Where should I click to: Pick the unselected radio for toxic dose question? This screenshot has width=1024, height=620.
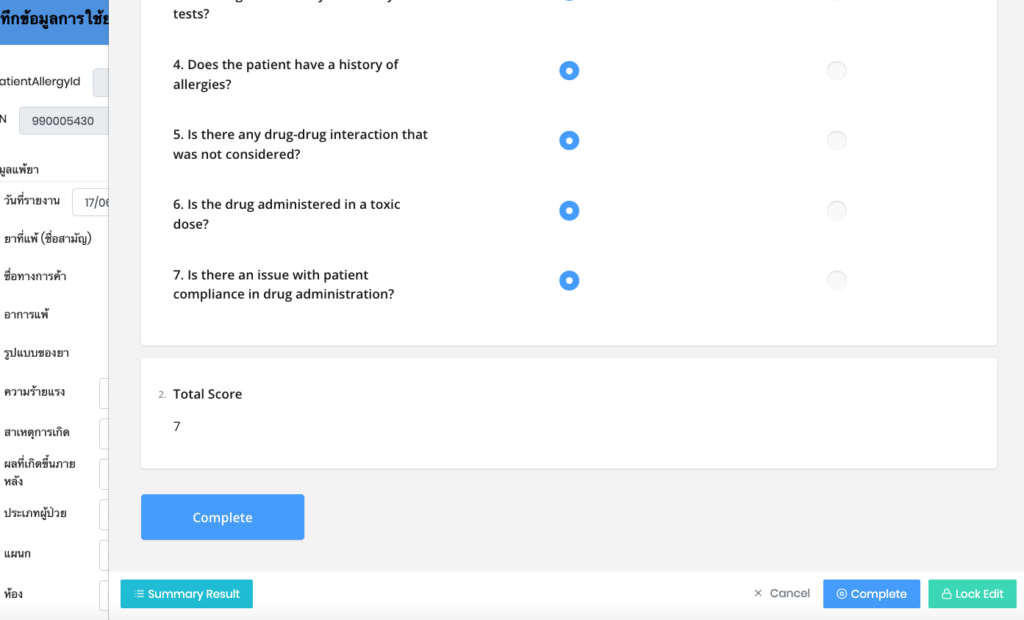click(x=837, y=210)
